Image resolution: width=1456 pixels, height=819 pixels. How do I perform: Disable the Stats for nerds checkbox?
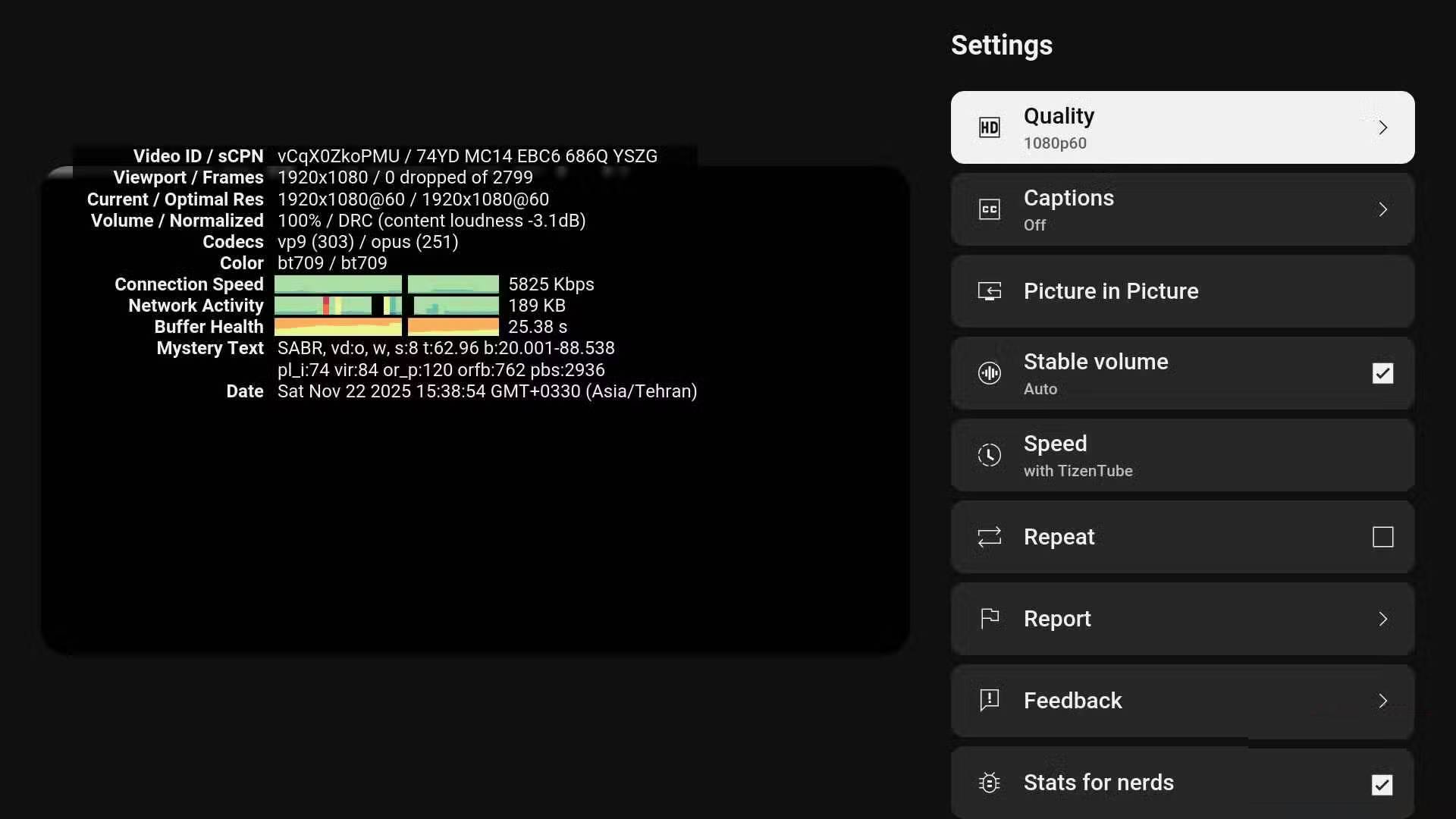[1383, 785]
